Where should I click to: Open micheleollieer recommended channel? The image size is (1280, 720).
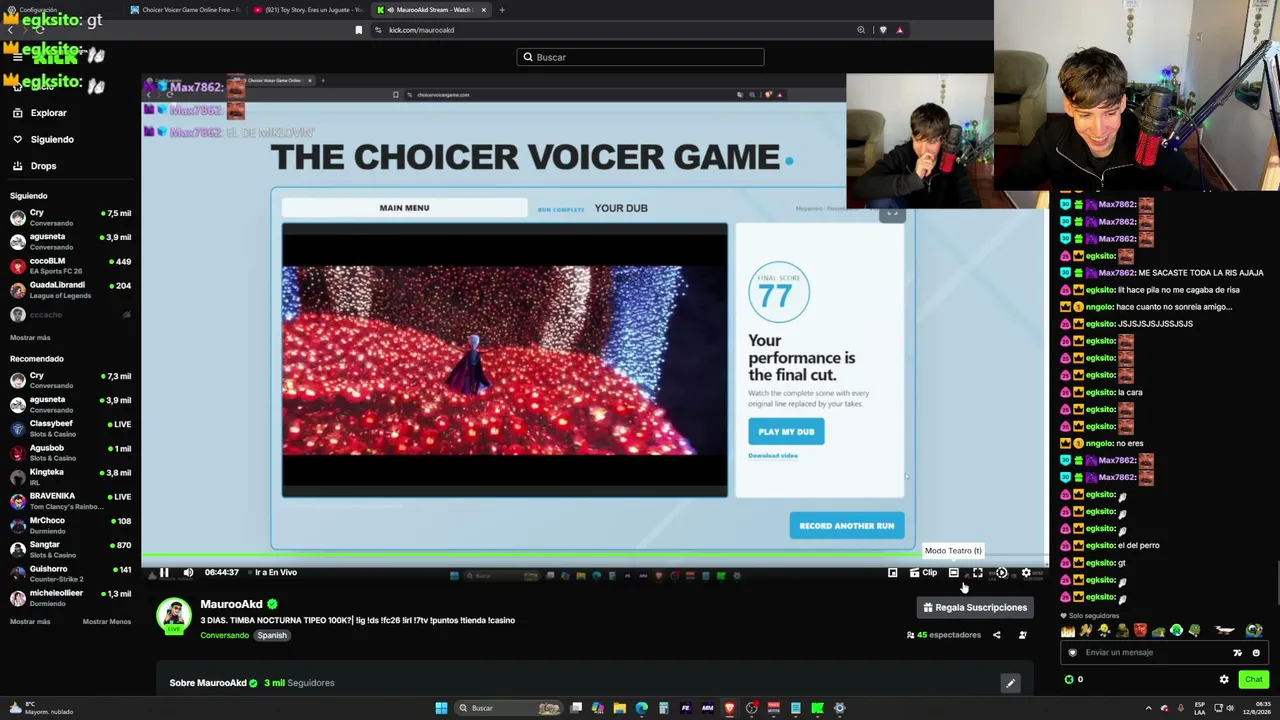pyautogui.click(x=70, y=597)
